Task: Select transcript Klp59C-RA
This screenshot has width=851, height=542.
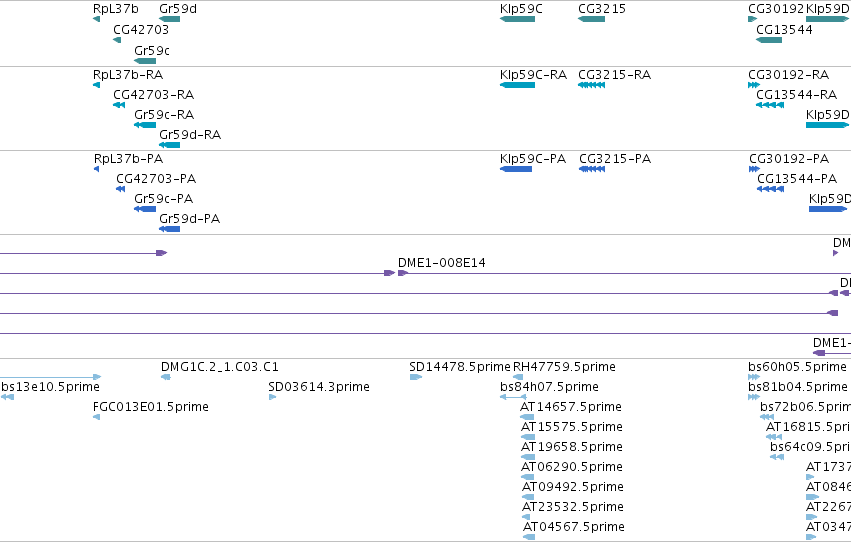Action: [x=517, y=85]
